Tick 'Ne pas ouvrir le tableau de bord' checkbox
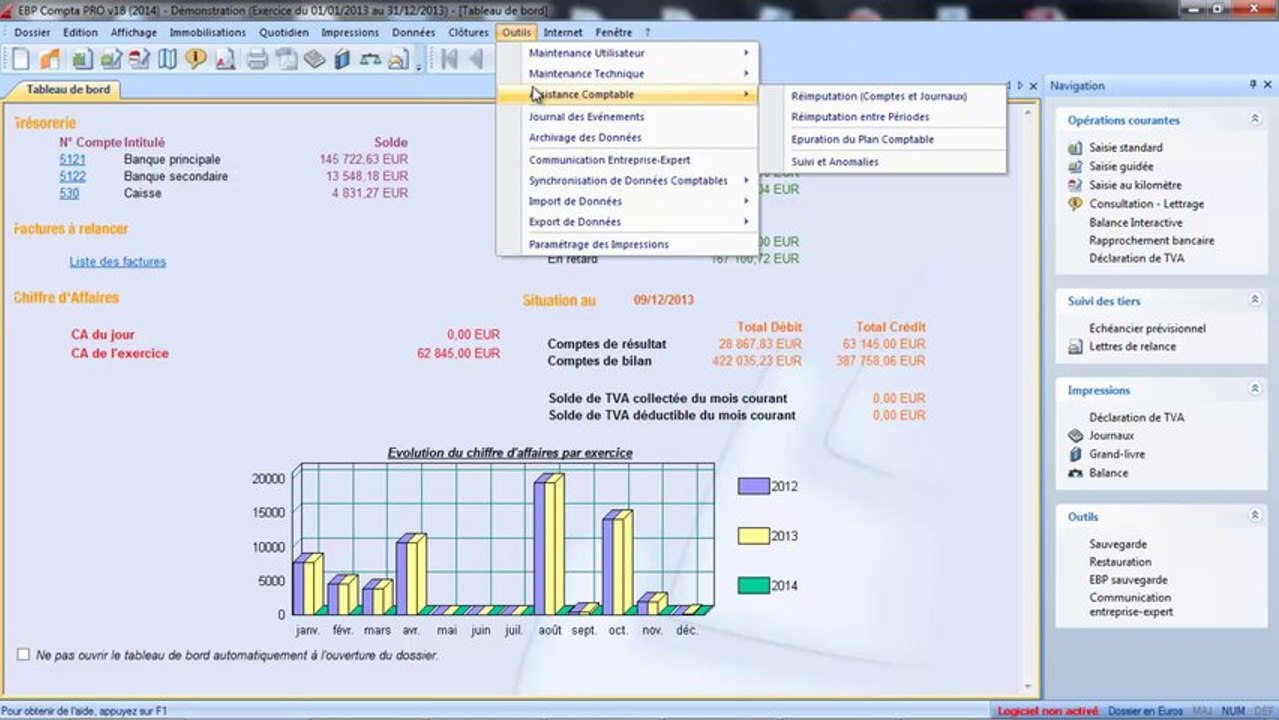This screenshot has height=720, width=1279. point(23,655)
